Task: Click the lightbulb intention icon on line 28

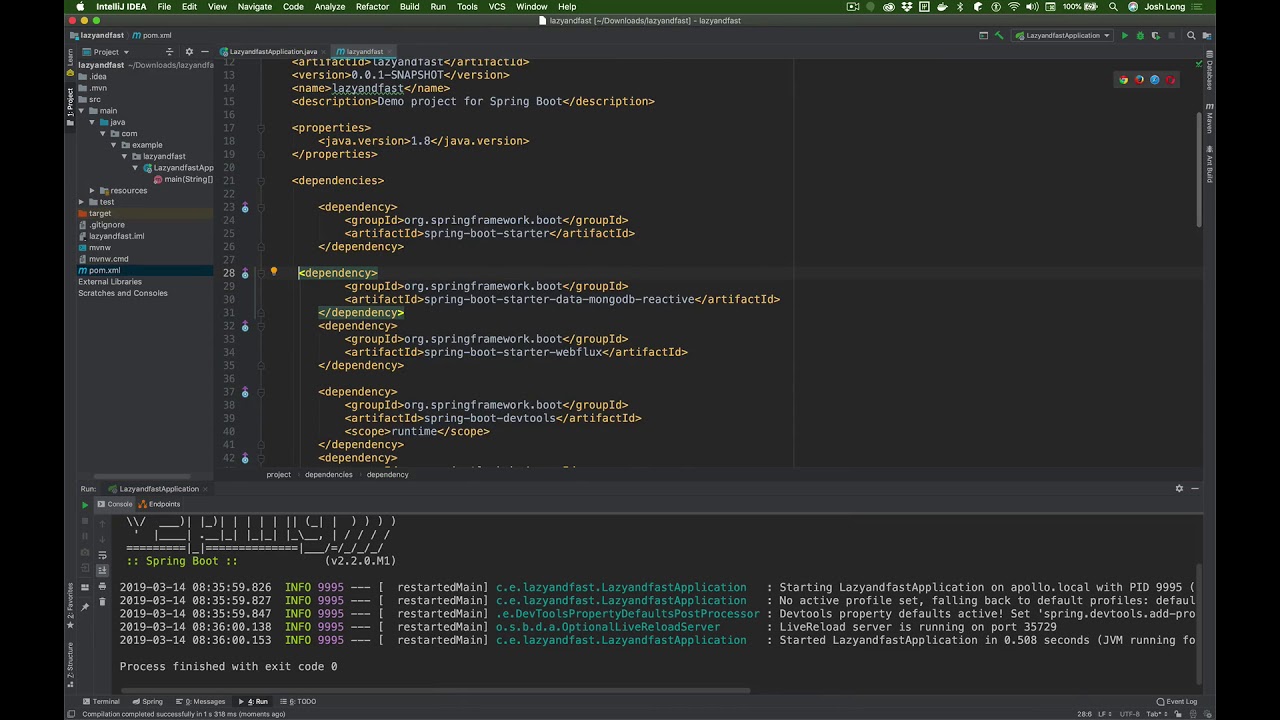Action: click(x=273, y=272)
